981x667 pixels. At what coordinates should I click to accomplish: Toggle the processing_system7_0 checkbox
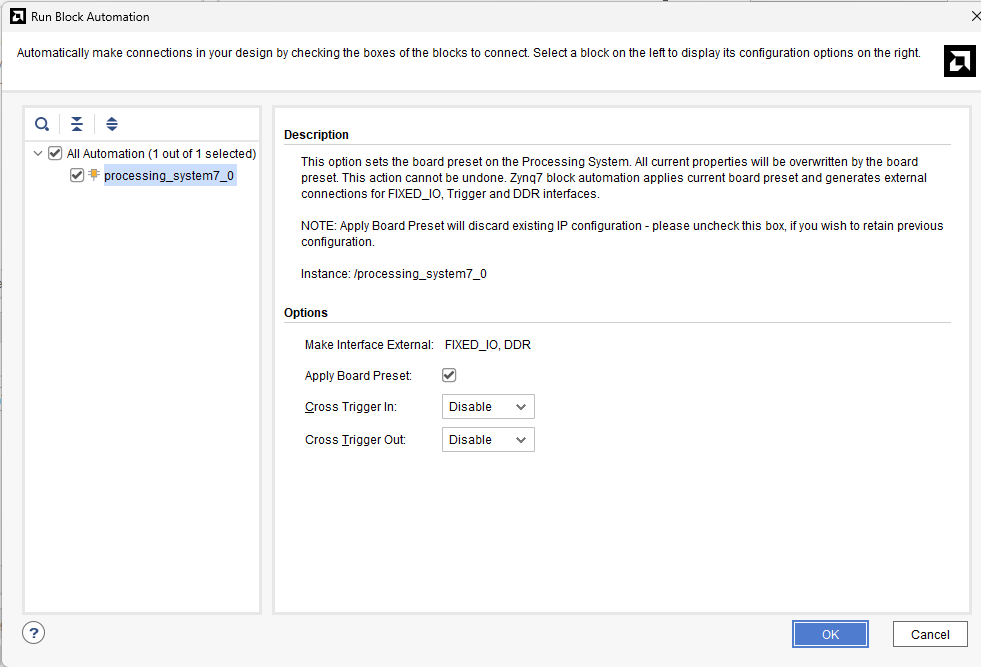click(77, 175)
